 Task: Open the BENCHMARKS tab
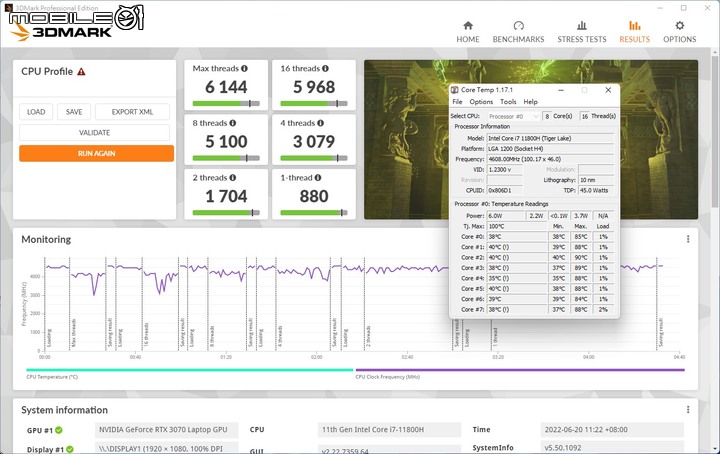point(518,32)
